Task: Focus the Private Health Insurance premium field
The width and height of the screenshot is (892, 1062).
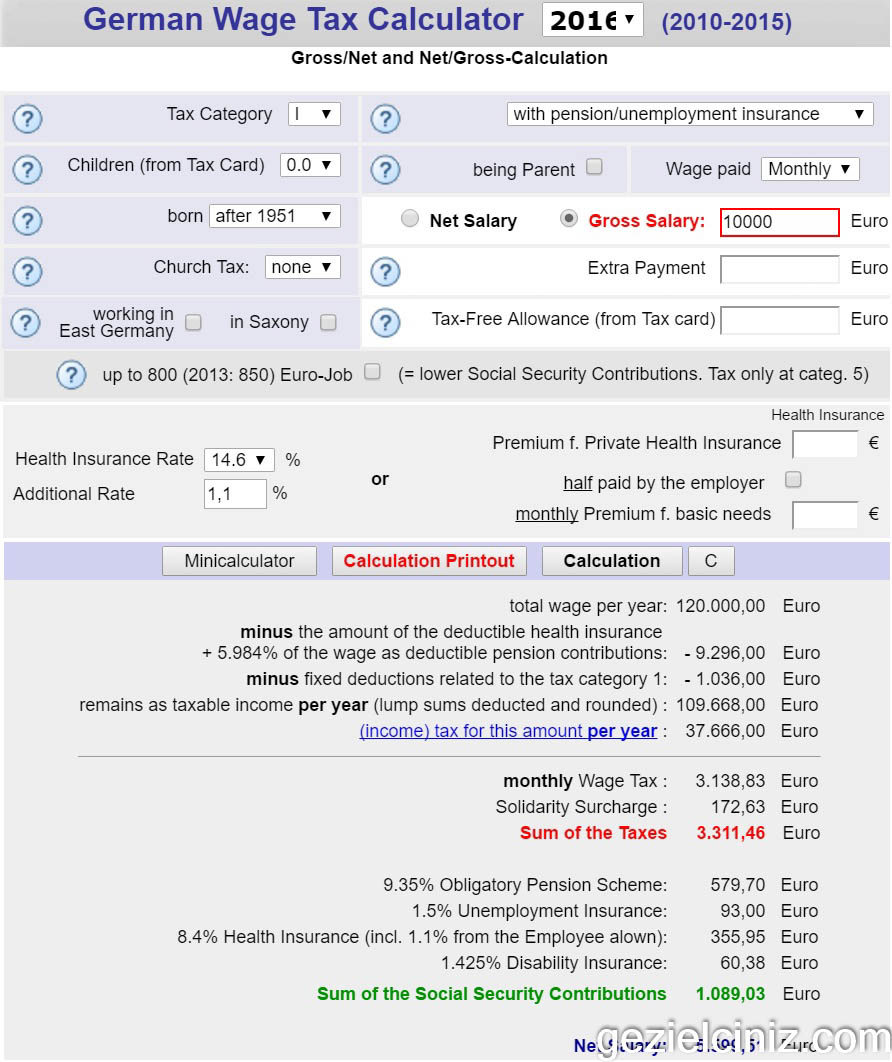Action: 825,444
